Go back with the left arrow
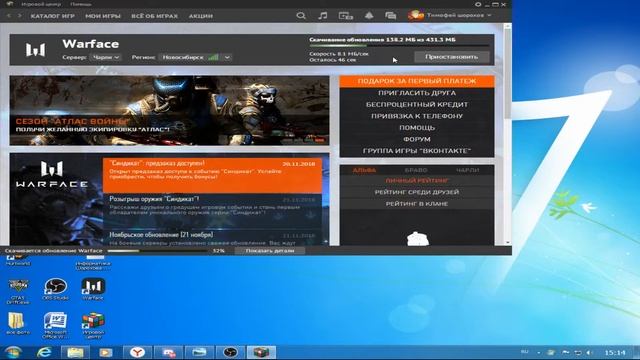The image size is (640, 360). click(9, 16)
